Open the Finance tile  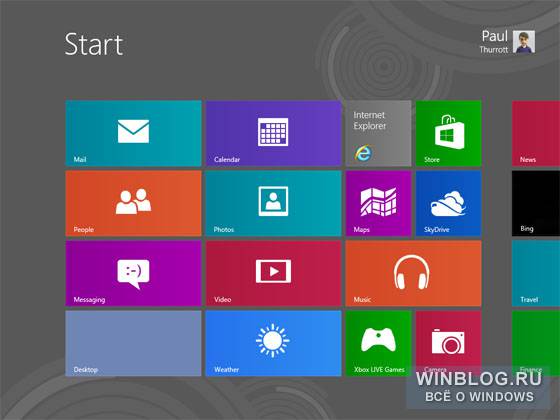point(536,343)
